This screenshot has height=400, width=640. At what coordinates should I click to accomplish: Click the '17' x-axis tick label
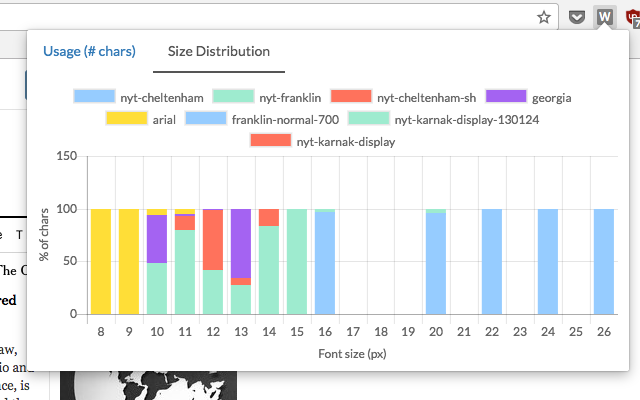[353, 332]
